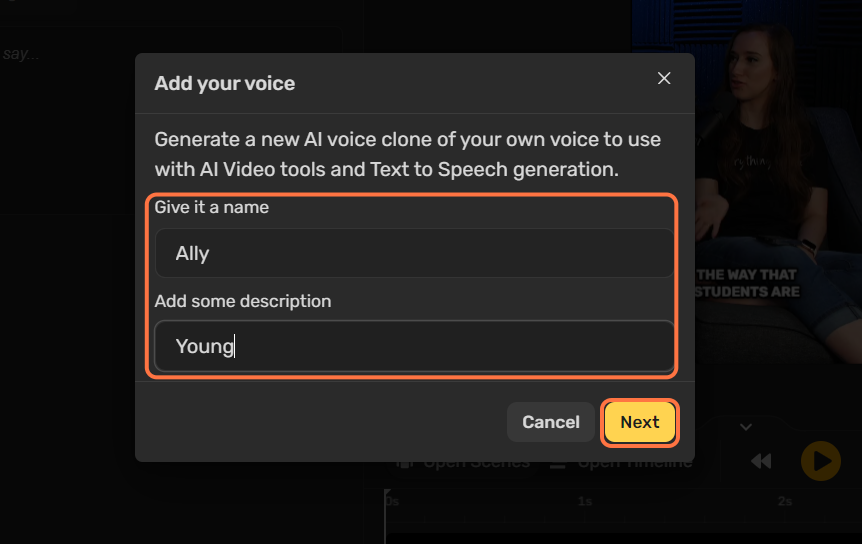Collapse the panel using the chevron above playback controls
The width and height of the screenshot is (862, 544).
coord(745,427)
